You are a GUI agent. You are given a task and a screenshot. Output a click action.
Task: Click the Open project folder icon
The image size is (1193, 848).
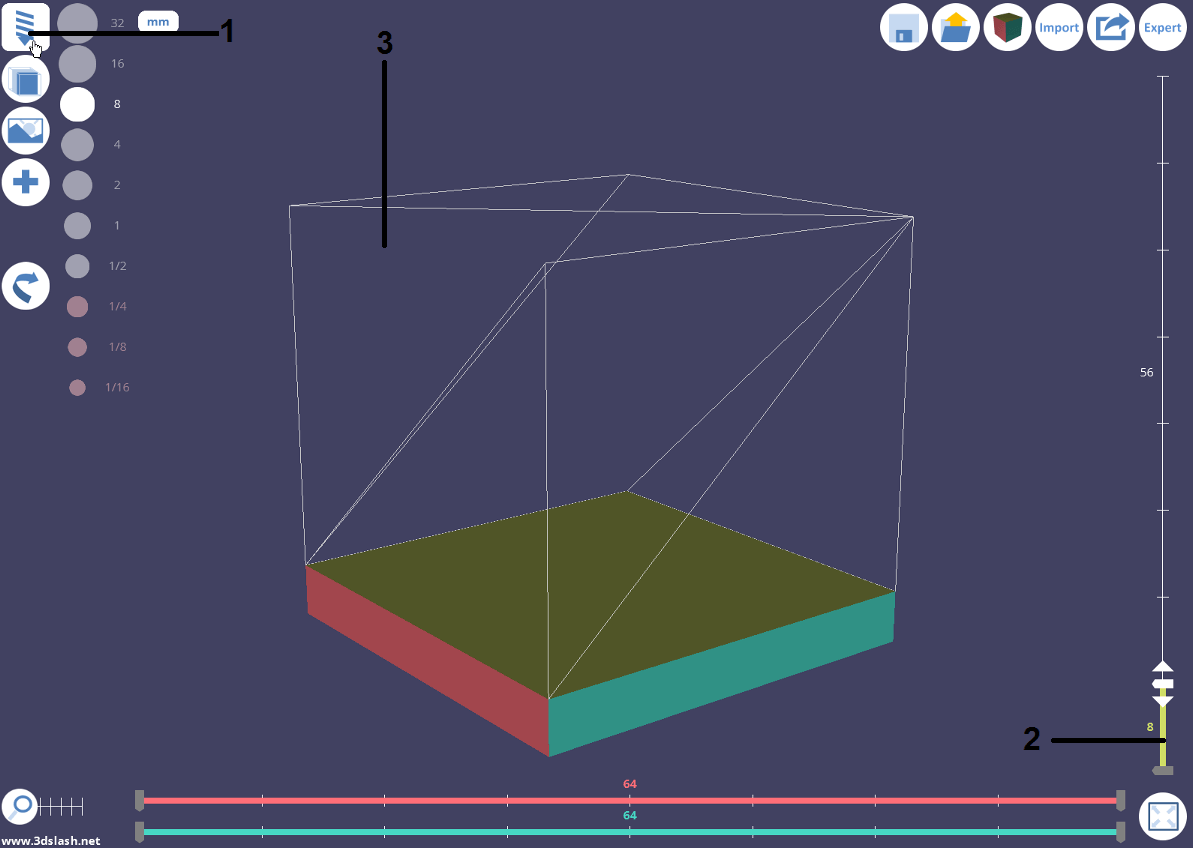(955, 27)
